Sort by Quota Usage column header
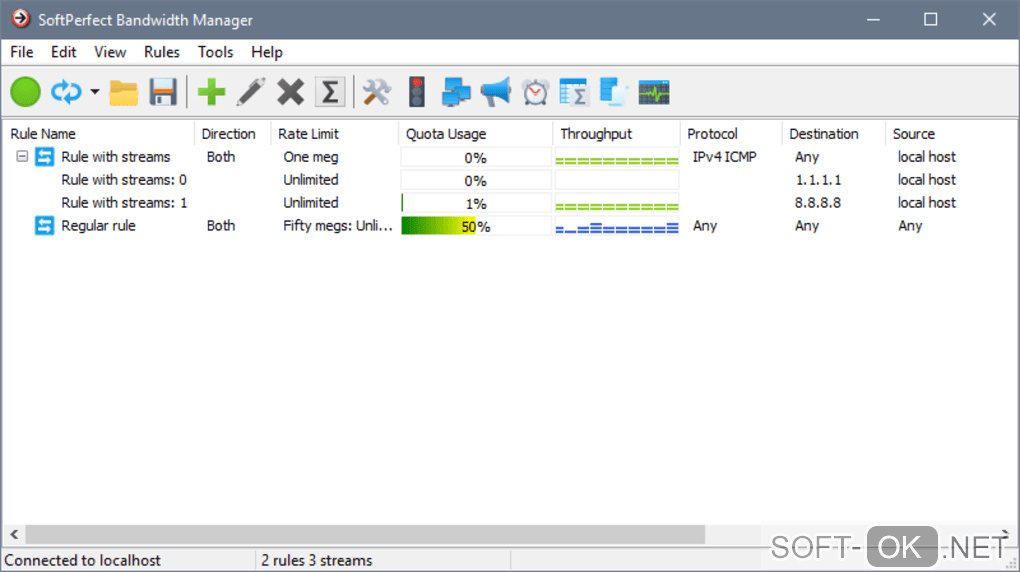 [476, 133]
